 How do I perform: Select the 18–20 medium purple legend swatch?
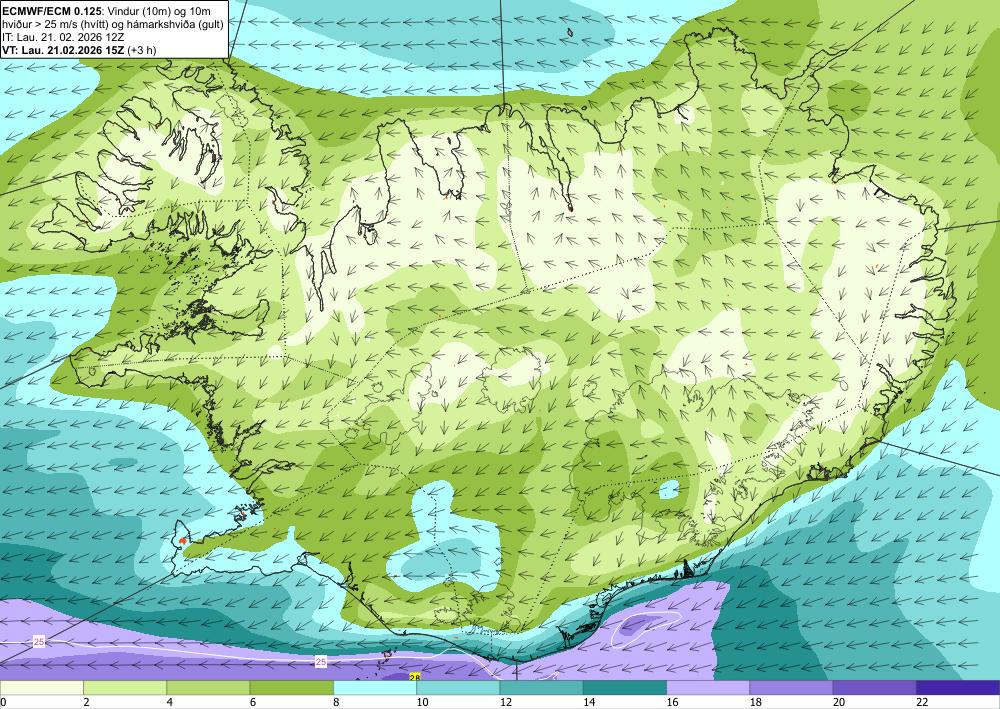[x=791, y=688]
